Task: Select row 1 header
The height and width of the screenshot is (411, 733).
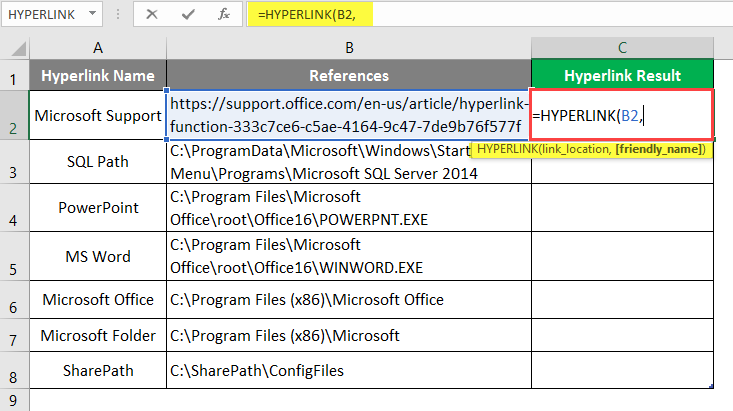Action: pos(14,75)
